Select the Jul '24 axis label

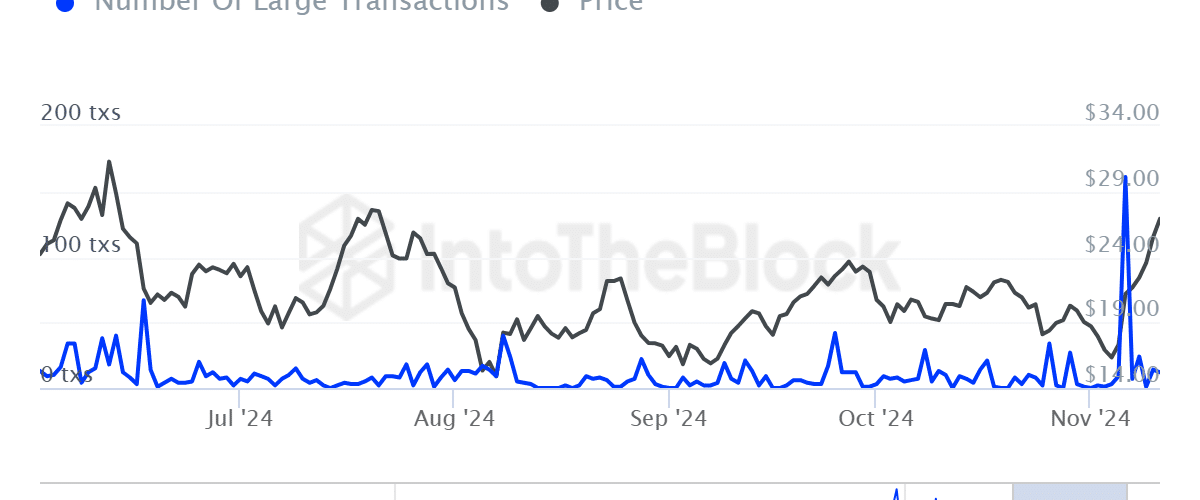[x=239, y=419]
